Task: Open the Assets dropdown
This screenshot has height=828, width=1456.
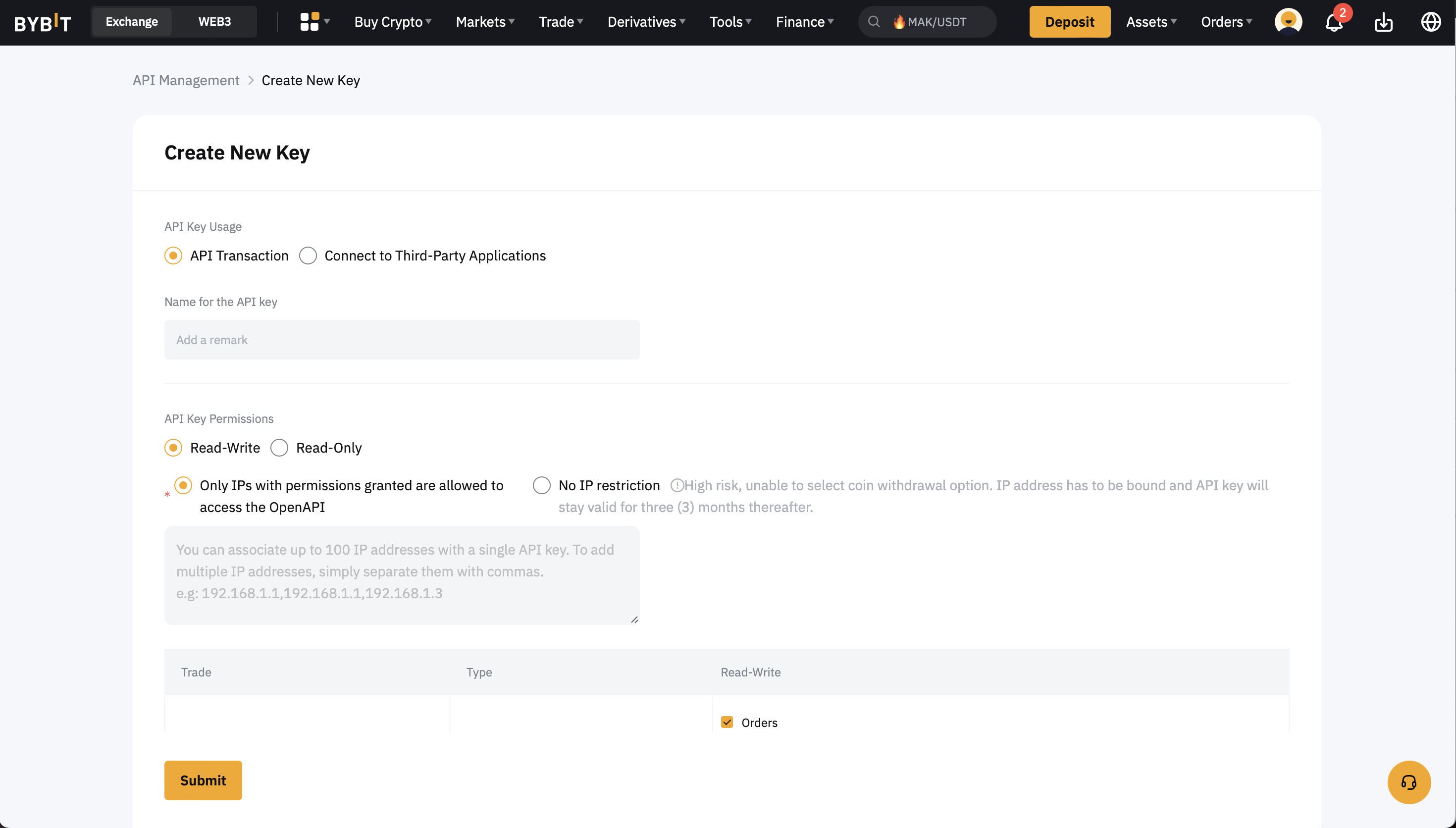Action: [1151, 22]
